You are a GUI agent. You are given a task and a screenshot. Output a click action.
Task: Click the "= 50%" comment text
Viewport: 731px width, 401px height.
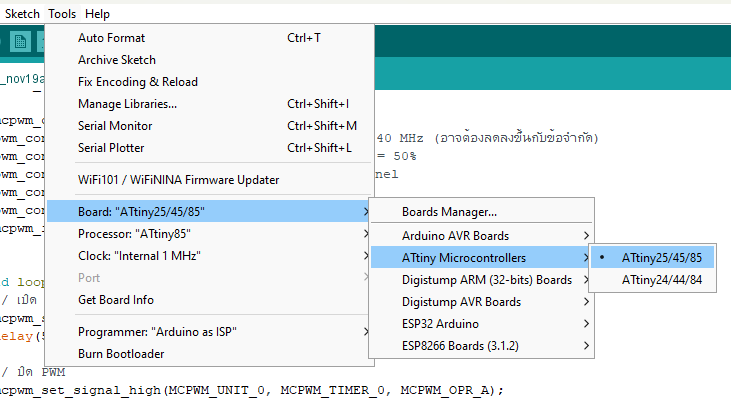pos(396,156)
